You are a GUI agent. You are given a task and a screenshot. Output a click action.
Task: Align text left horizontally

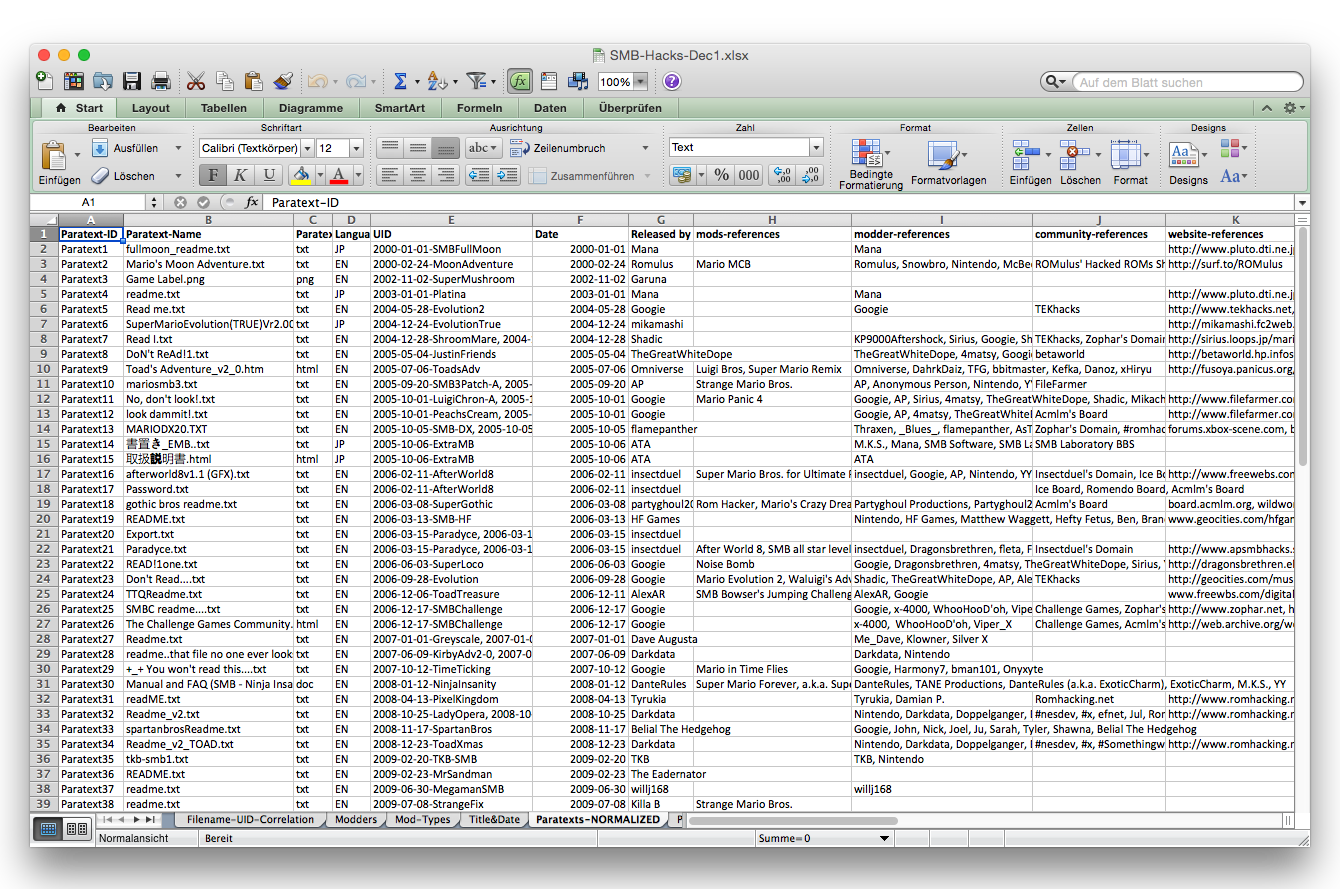tap(390, 175)
